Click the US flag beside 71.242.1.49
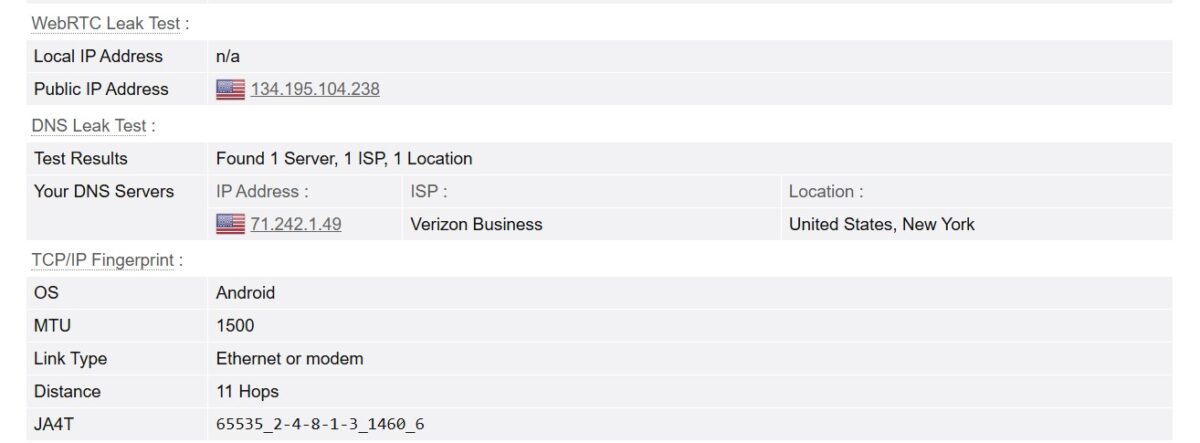 click(230, 224)
